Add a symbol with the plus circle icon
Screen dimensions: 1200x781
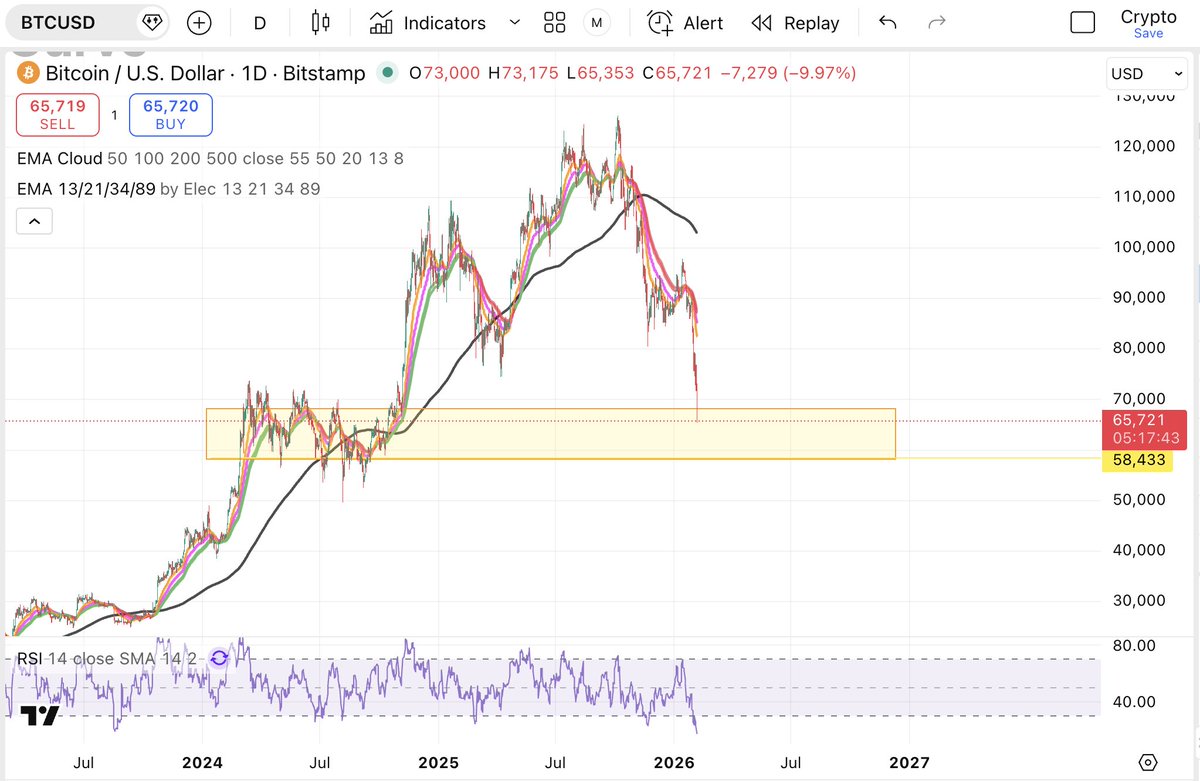(200, 22)
